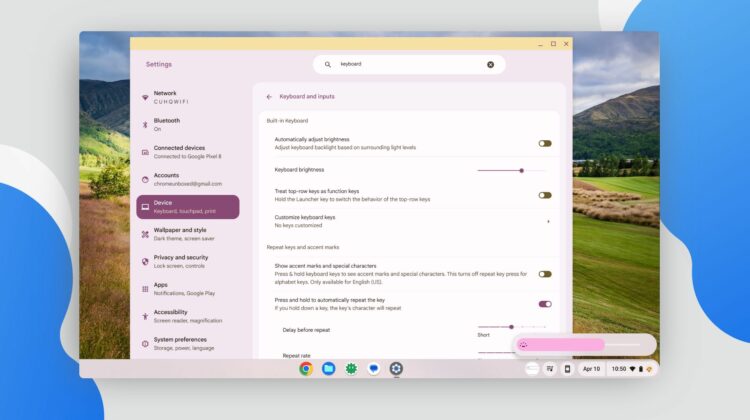Click the back arrow beside Keyboard and inputs
This screenshot has height=420, width=750.
[x=269, y=97]
